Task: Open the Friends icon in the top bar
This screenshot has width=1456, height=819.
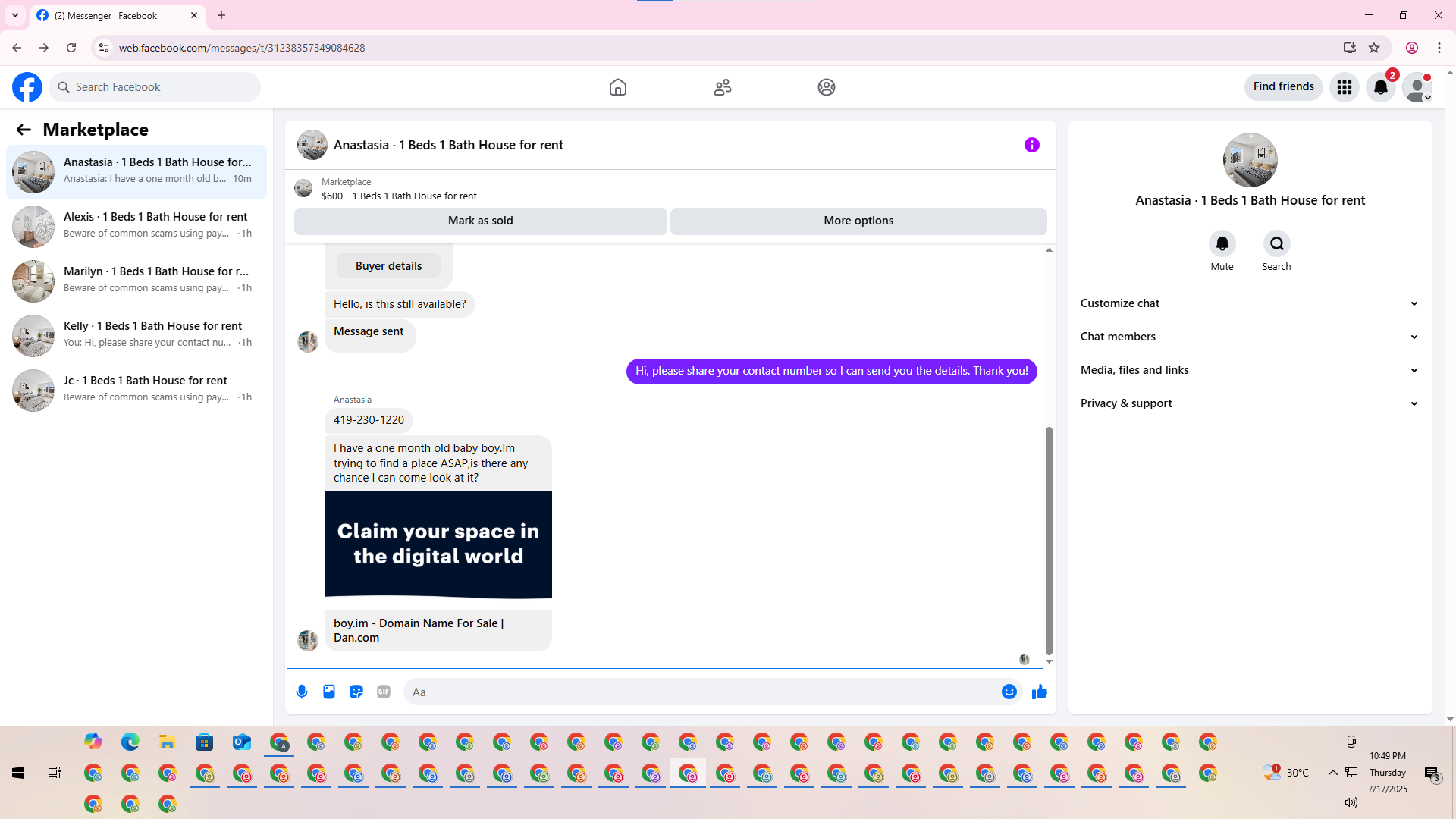Action: 723,87
